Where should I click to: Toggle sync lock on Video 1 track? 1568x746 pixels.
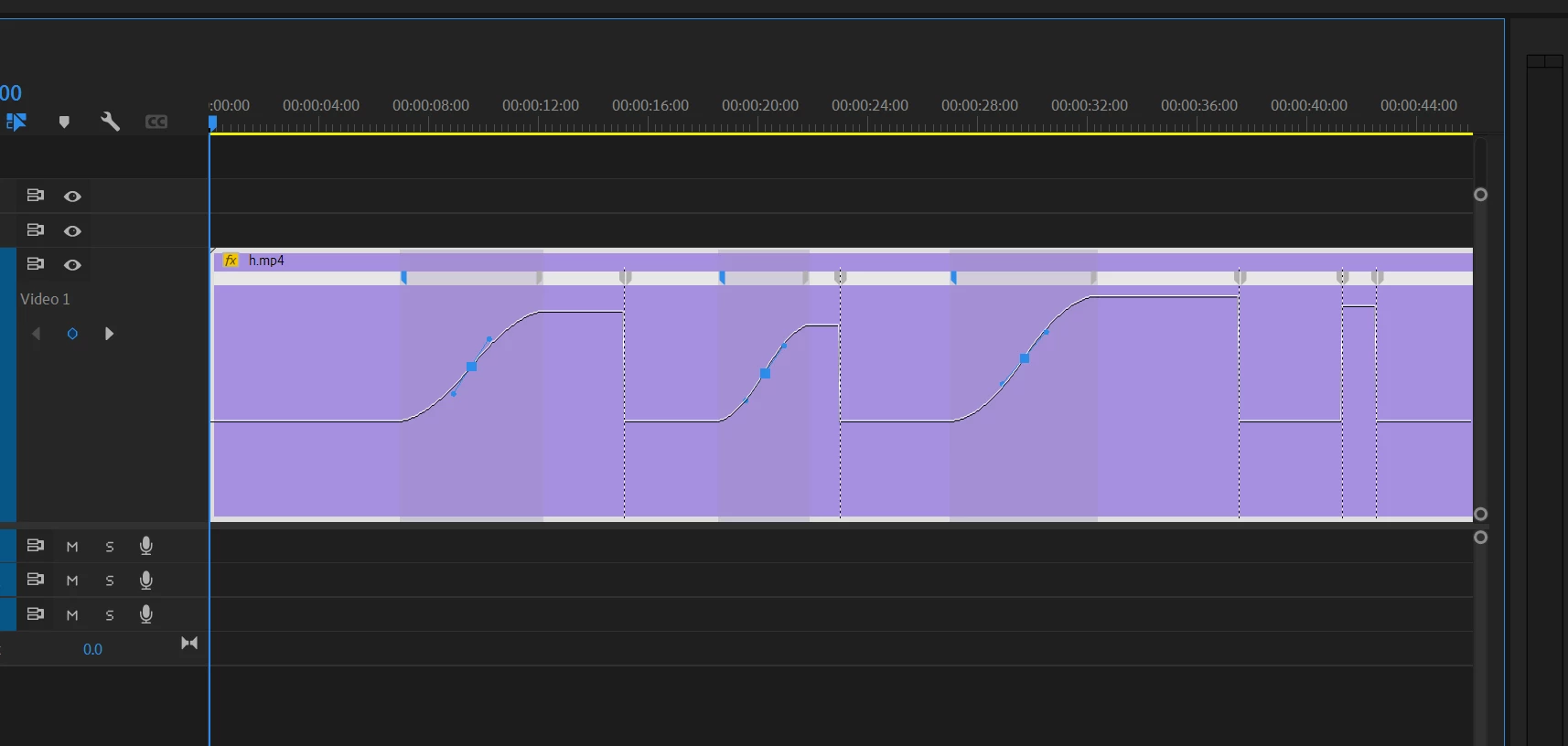36,264
